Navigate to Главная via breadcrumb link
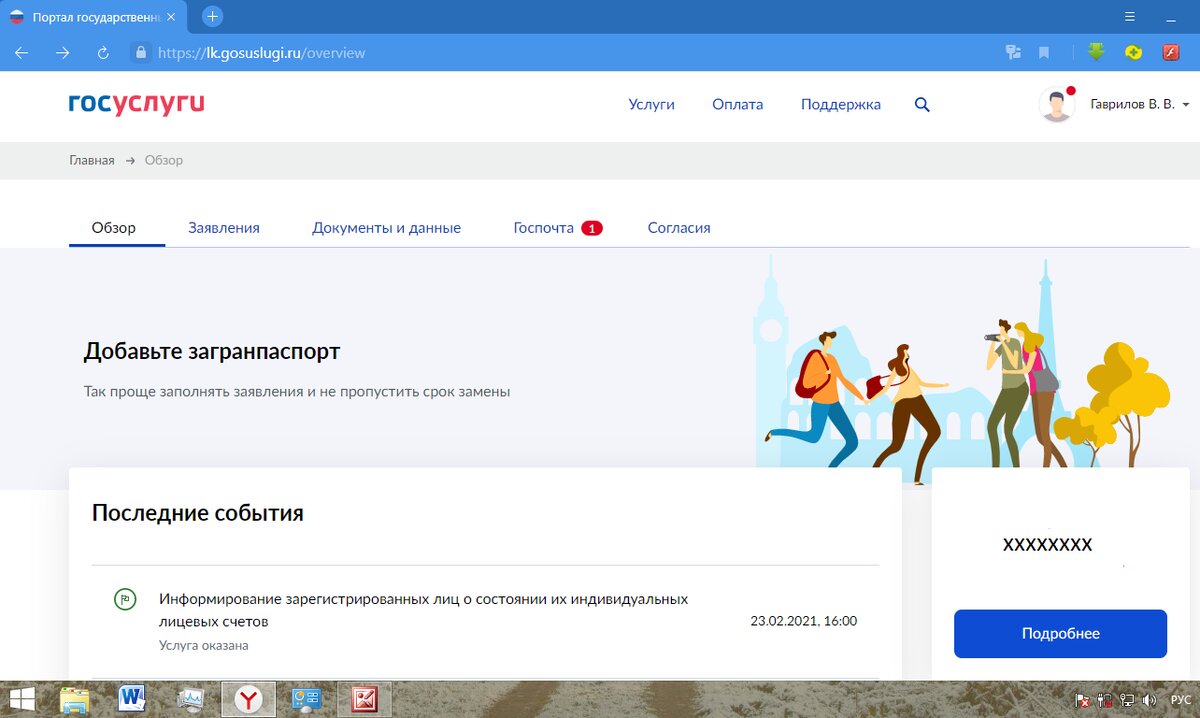Viewport: 1200px width, 718px height. coord(90,159)
